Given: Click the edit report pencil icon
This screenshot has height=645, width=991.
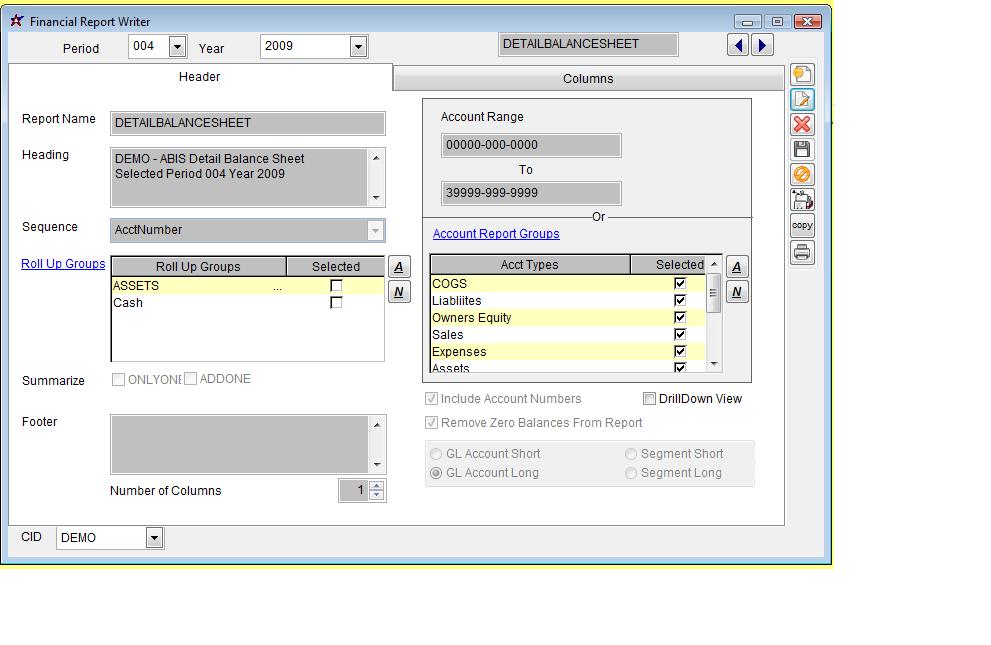Looking at the screenshot, I should 802,100.
